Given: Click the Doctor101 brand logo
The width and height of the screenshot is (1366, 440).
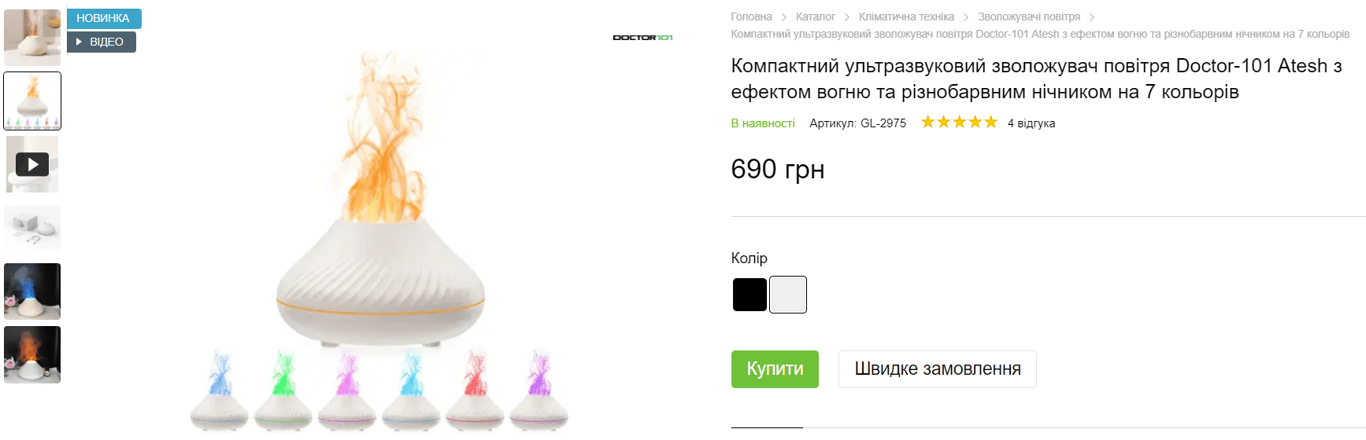Looking at the screenshot, I should (643, 38).
